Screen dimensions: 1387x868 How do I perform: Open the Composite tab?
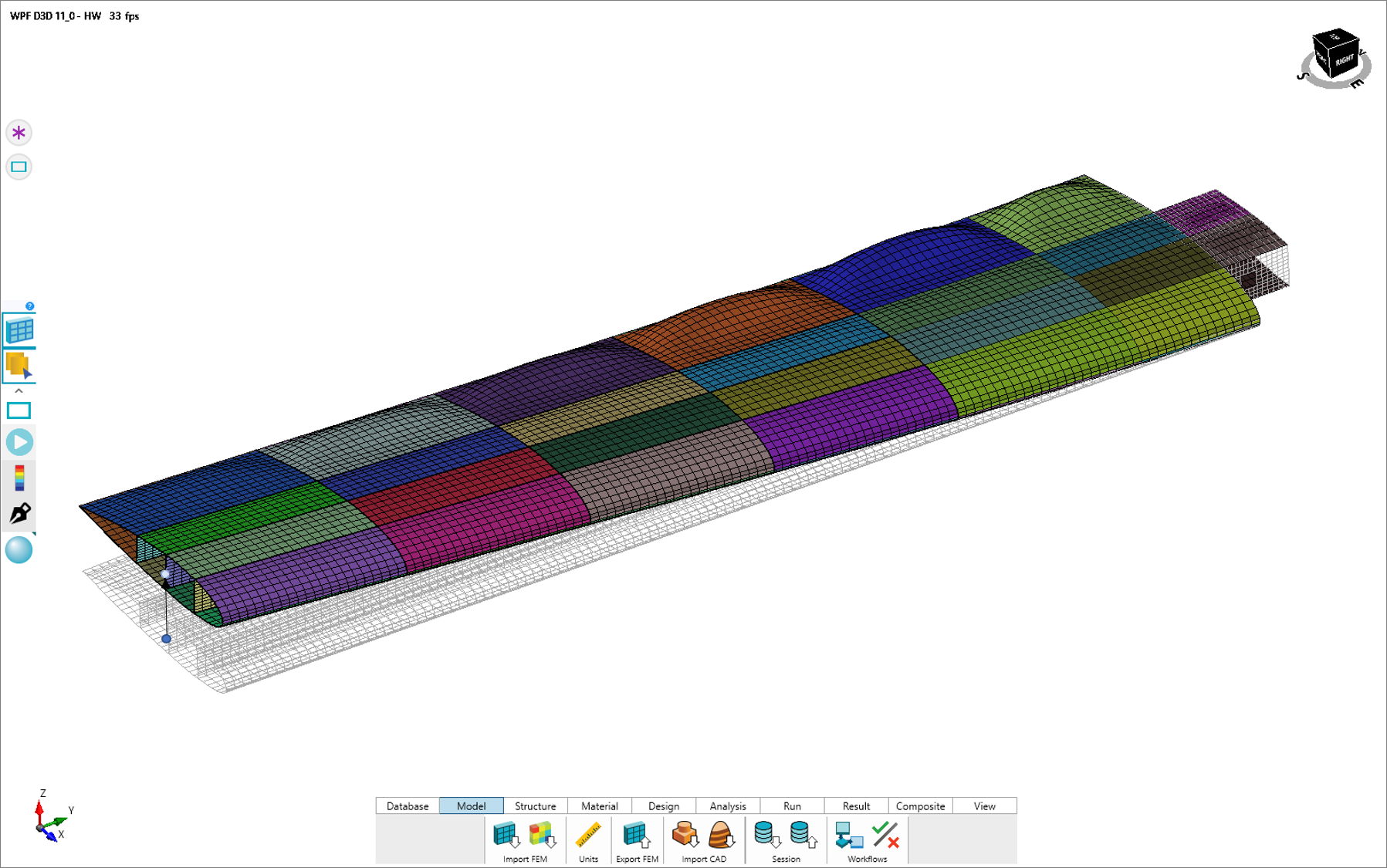click(920, 806)
